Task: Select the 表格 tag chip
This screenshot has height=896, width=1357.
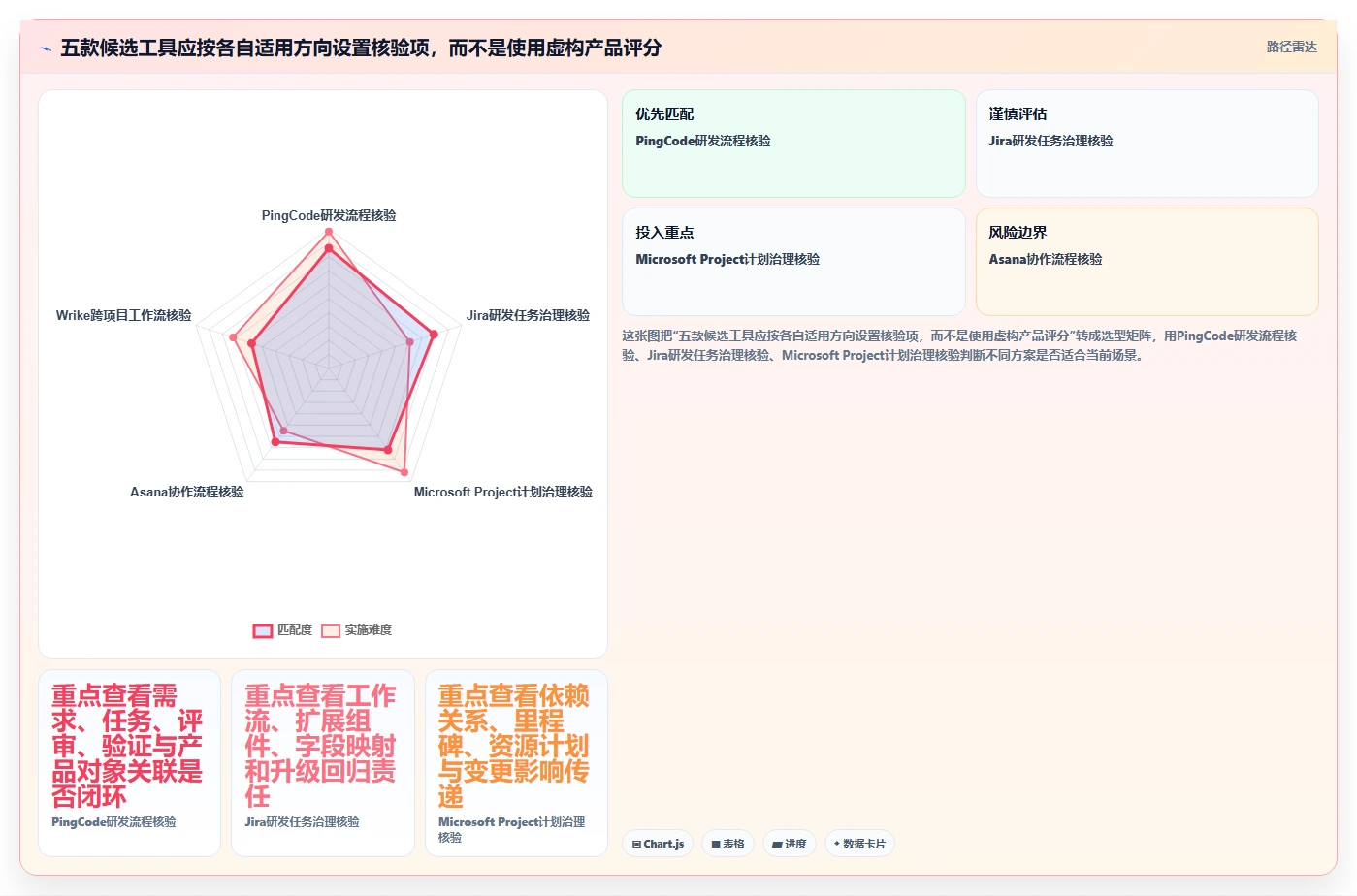Action: tap(727, 844)
